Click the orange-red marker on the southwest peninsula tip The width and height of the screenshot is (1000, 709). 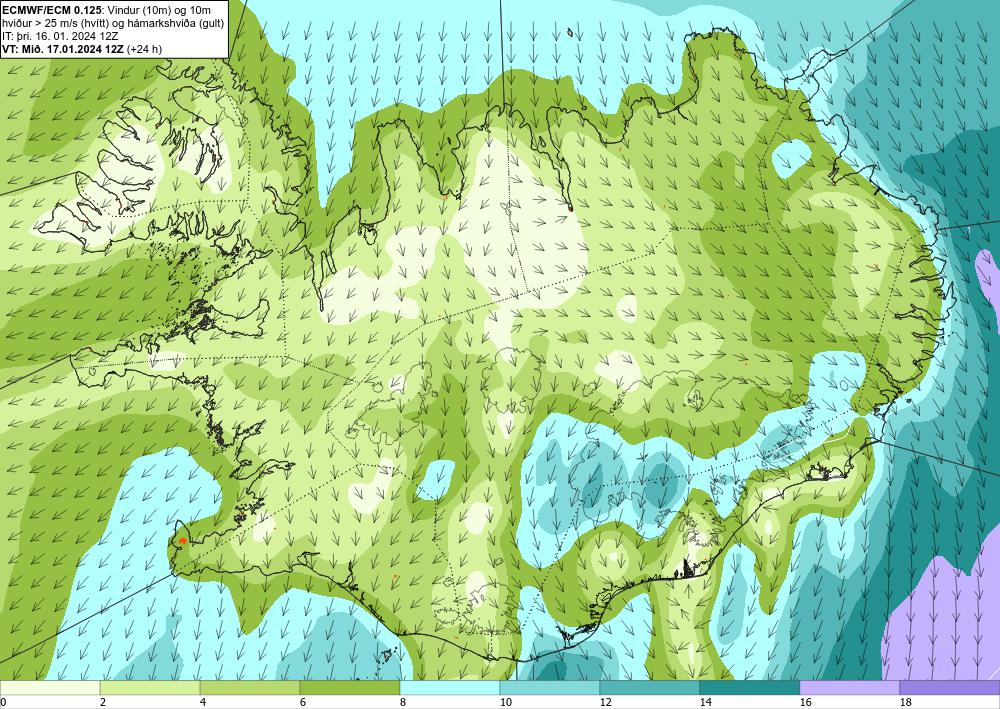182,541
